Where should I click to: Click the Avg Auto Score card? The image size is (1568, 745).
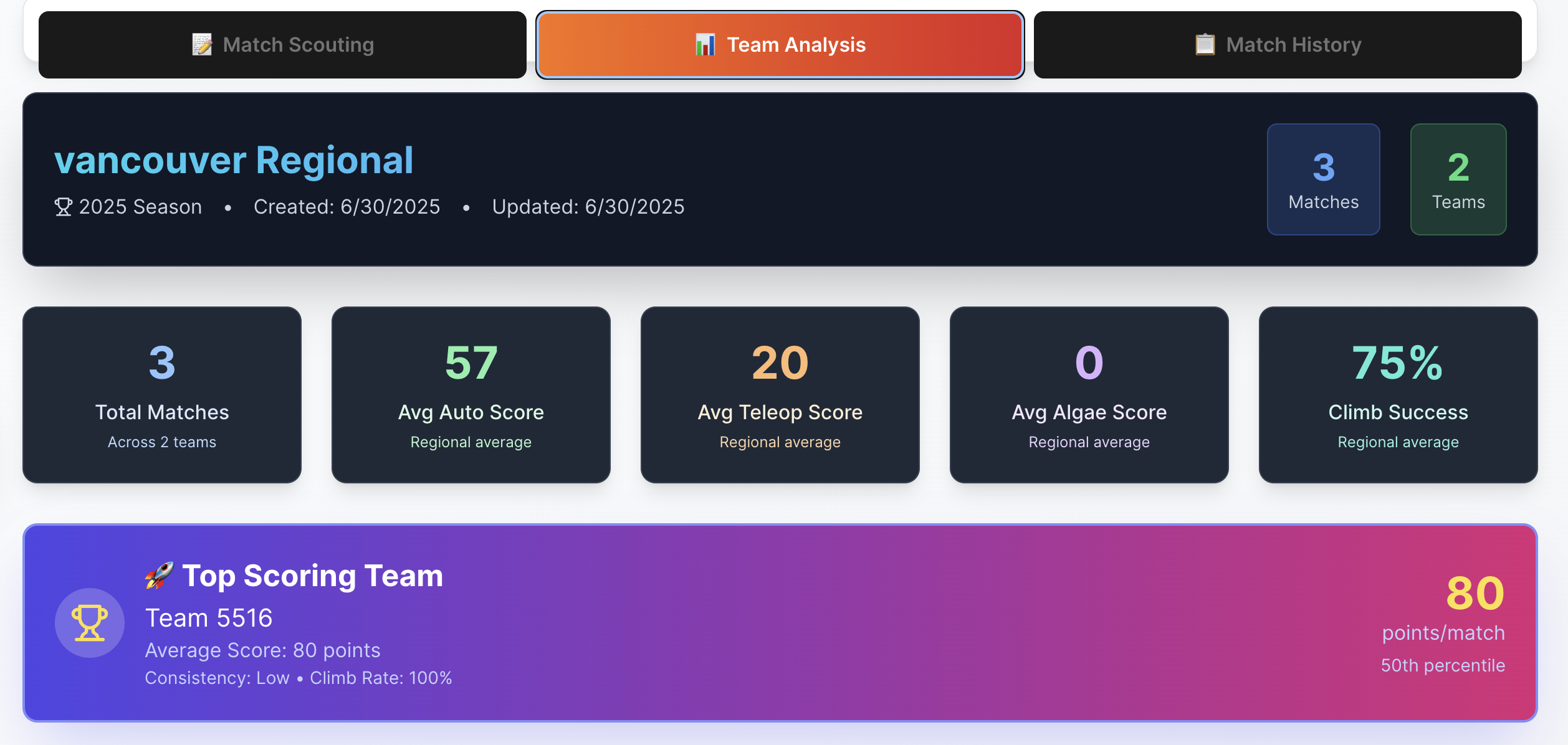(x=471, y=394)
